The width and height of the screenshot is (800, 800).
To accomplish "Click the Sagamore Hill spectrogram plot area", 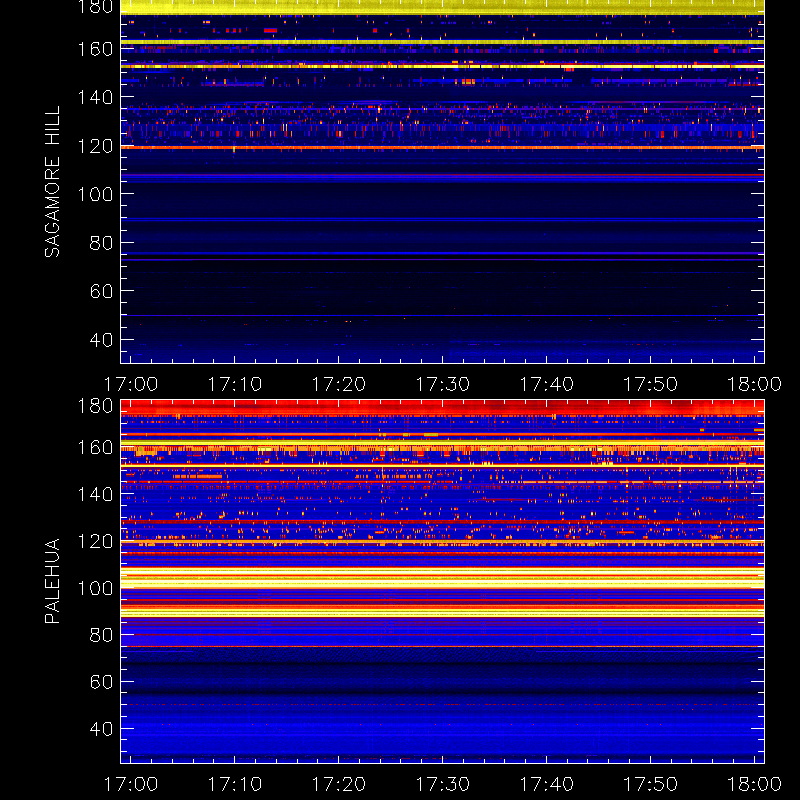I will click(x=442, y=182).
